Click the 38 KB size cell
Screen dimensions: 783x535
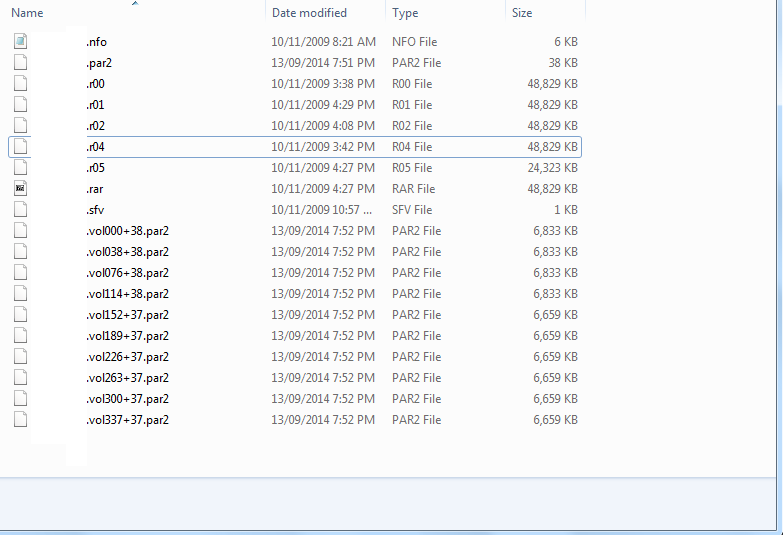click(563, 63)
